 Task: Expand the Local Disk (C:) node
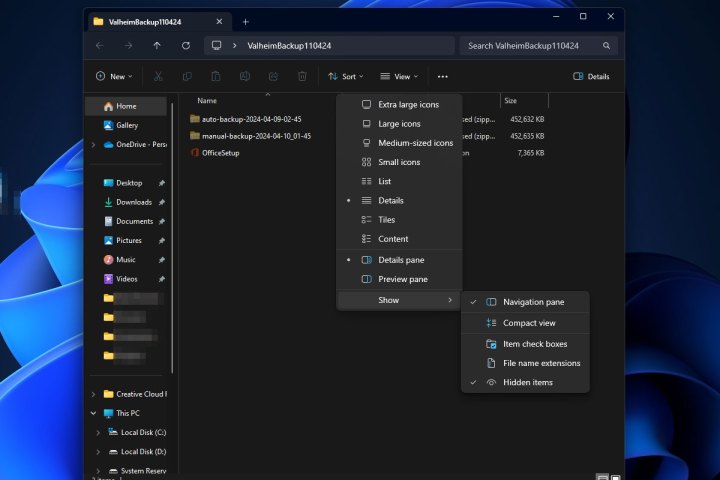(97, 432)
